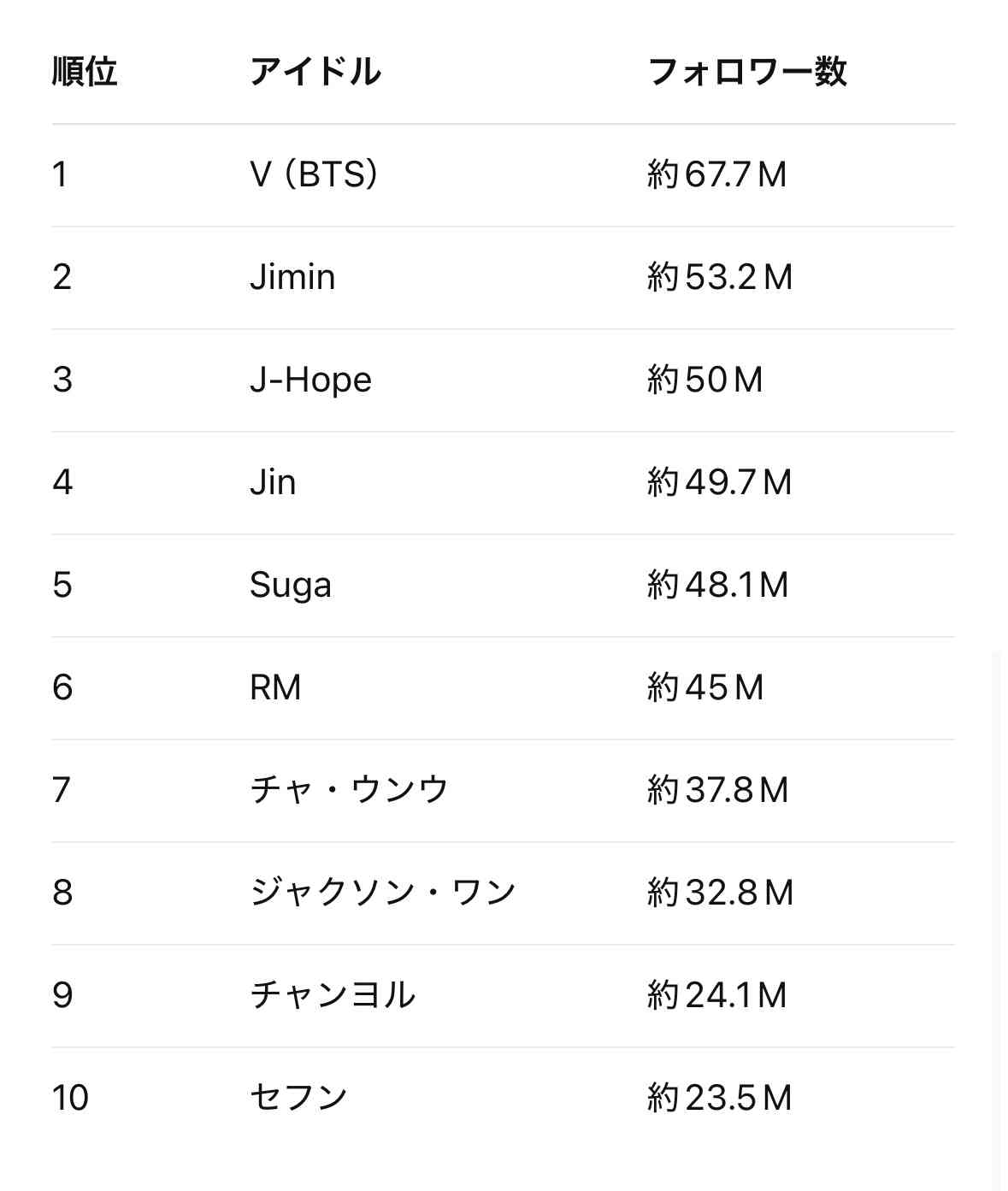The width and height of the screenshot is (1008, 1191).
Task: Click the 約37.8M follower count
Action: coord(718,790)
